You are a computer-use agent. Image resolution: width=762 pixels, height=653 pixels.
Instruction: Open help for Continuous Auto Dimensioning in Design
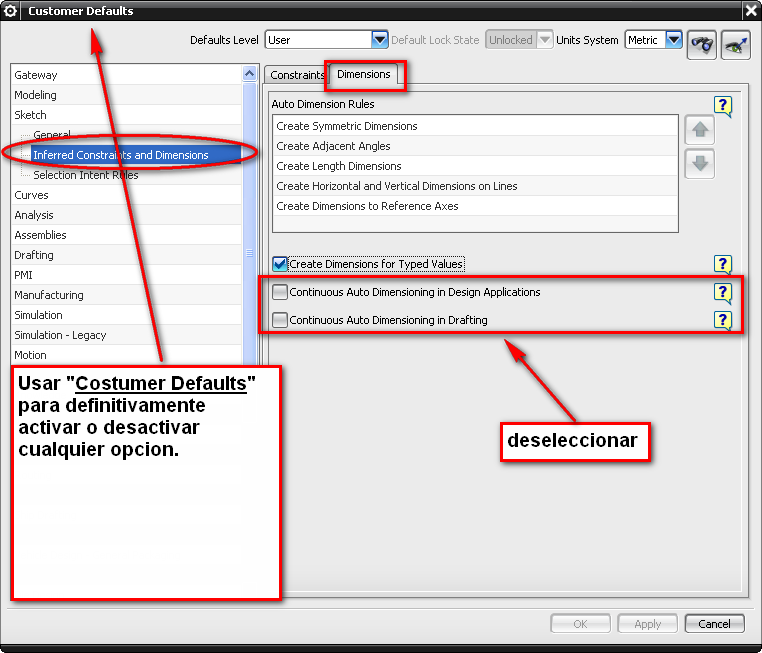pyautogui.click(x=724, y=292)
